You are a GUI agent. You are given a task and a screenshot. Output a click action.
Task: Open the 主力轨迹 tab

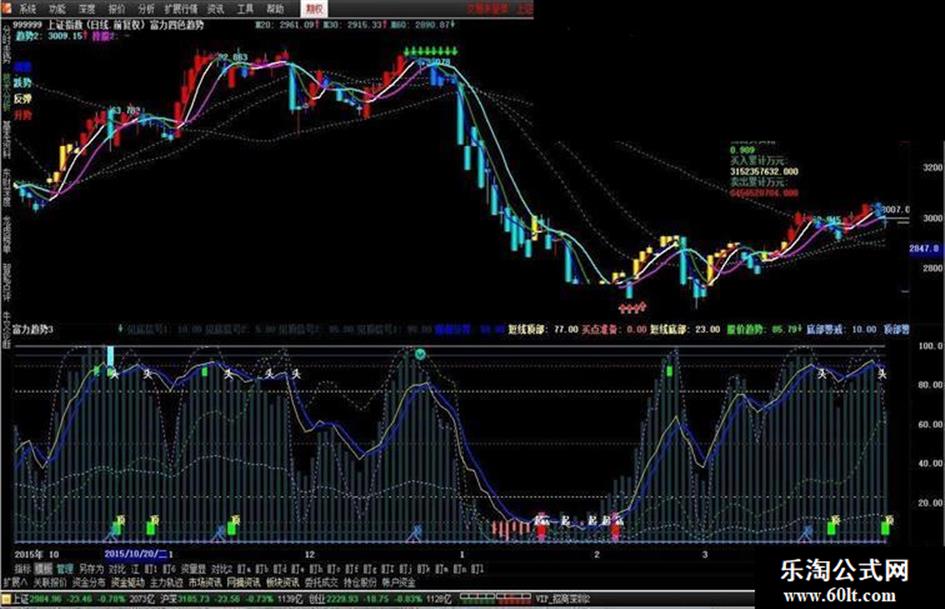click(x=166, y=583)
